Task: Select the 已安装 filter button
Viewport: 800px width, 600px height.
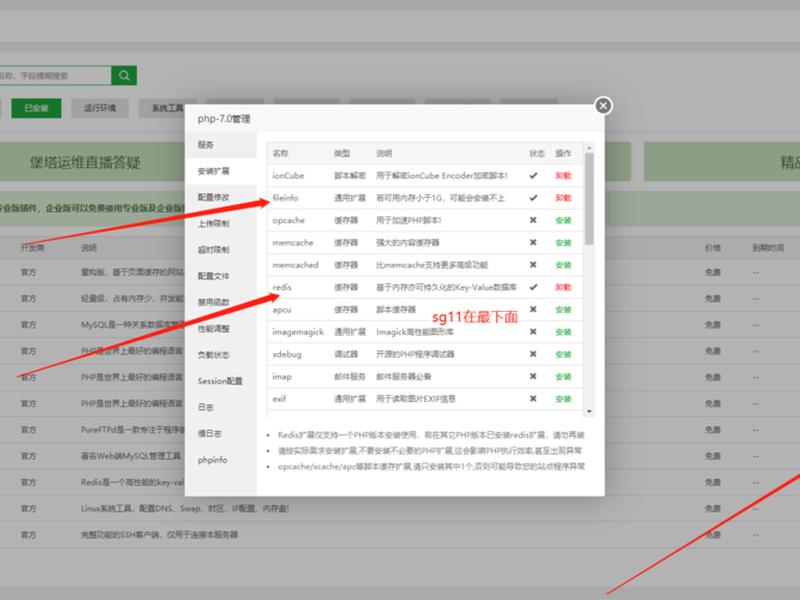Action: [36, 108]
